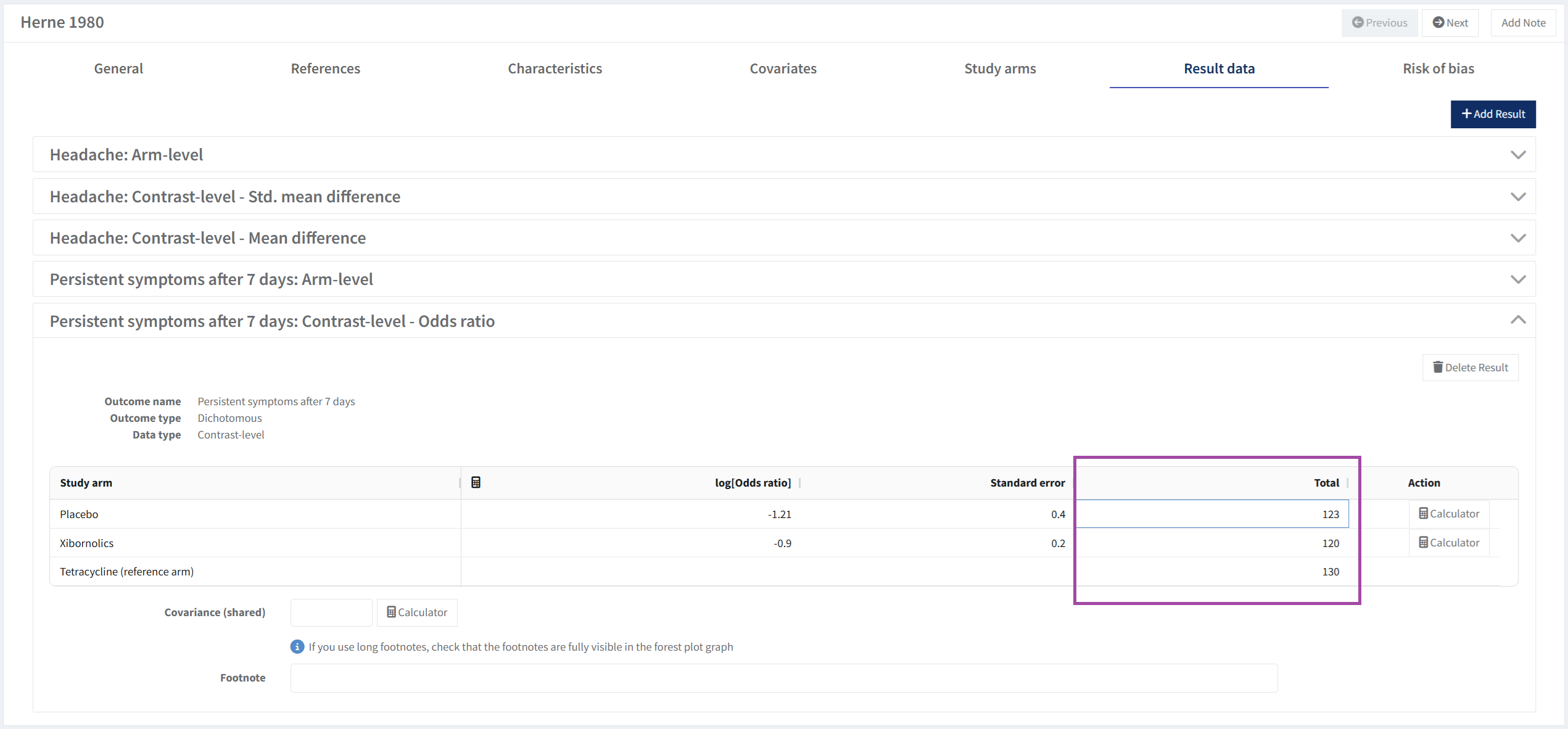Open the Study arms tab
Viewport: 1568px width, 729px height.
tap(1000, 68)
